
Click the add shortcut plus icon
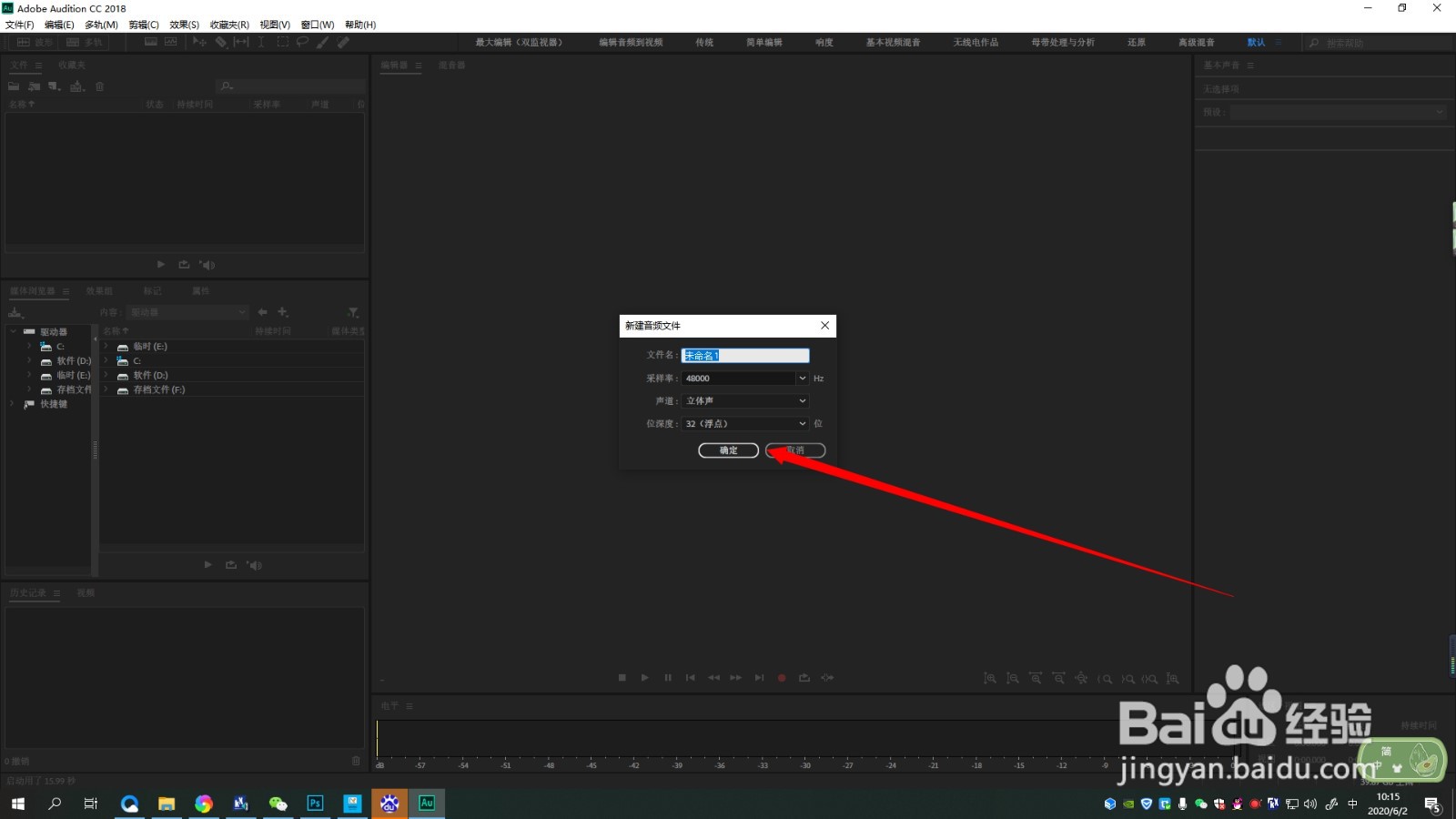[283, 312]
